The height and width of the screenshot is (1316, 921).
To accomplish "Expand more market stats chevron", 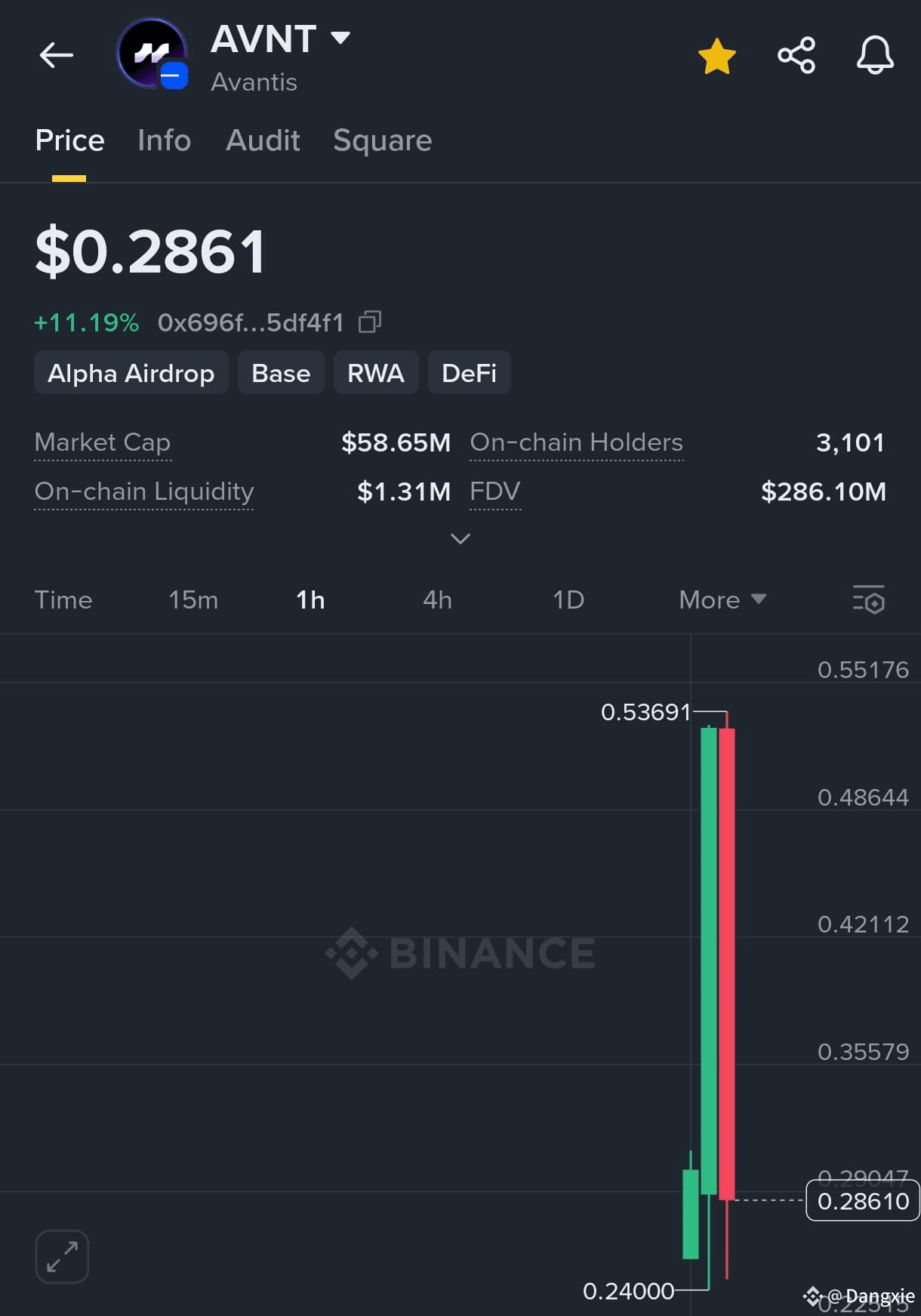I will pos(460,538).
